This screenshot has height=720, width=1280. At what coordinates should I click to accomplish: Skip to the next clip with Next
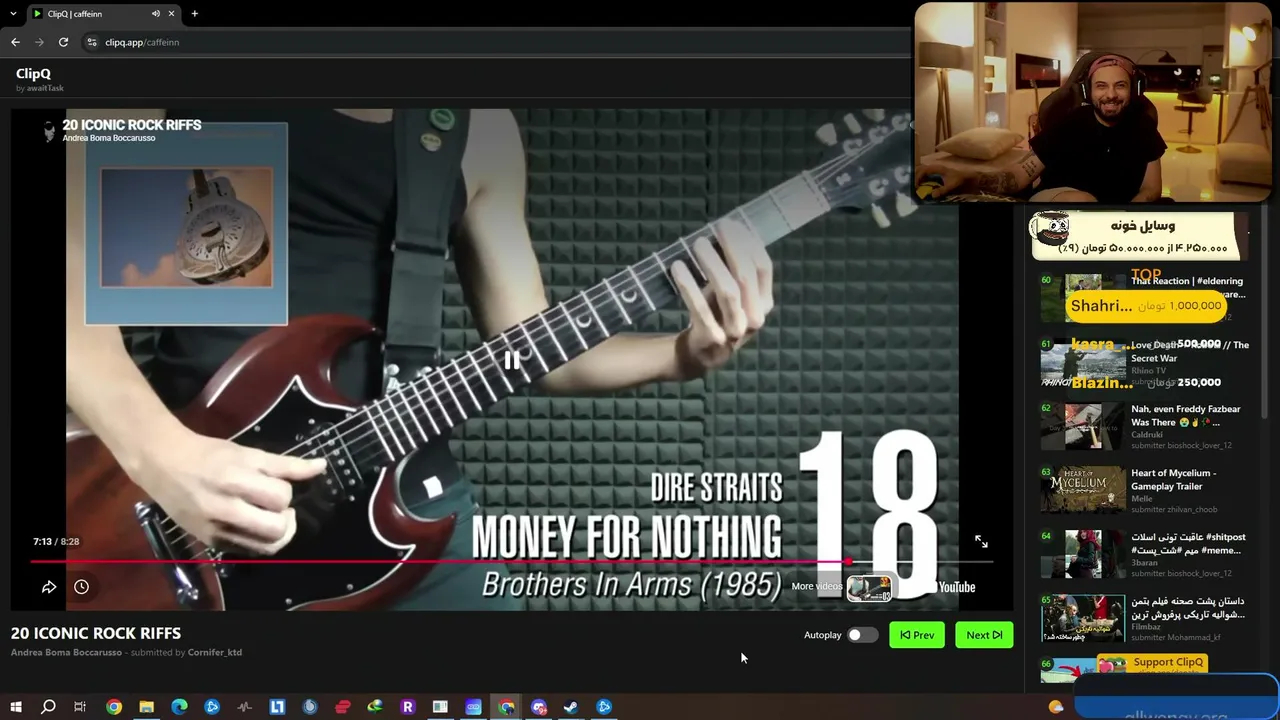tap(984, 635)
